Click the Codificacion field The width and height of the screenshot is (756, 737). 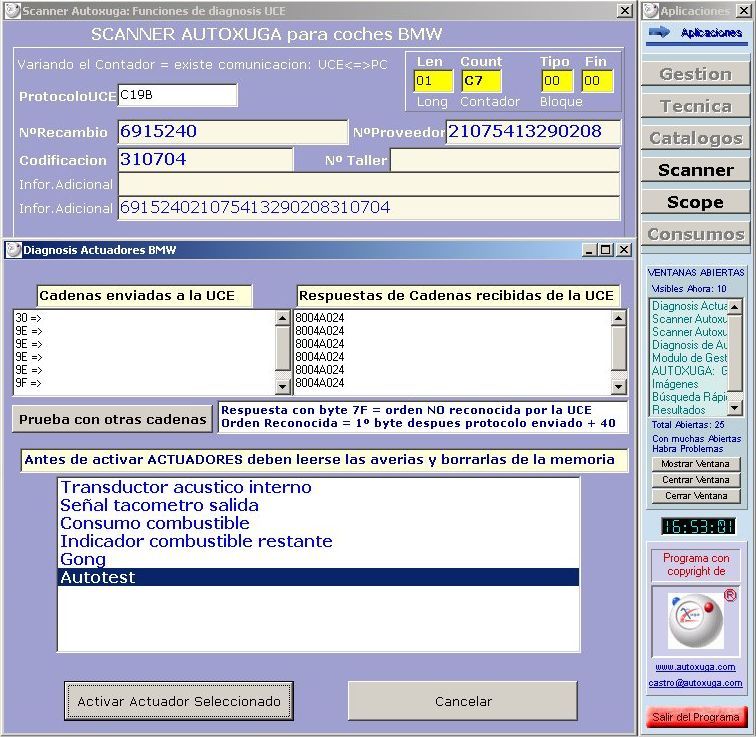click(x=205, y=160)
